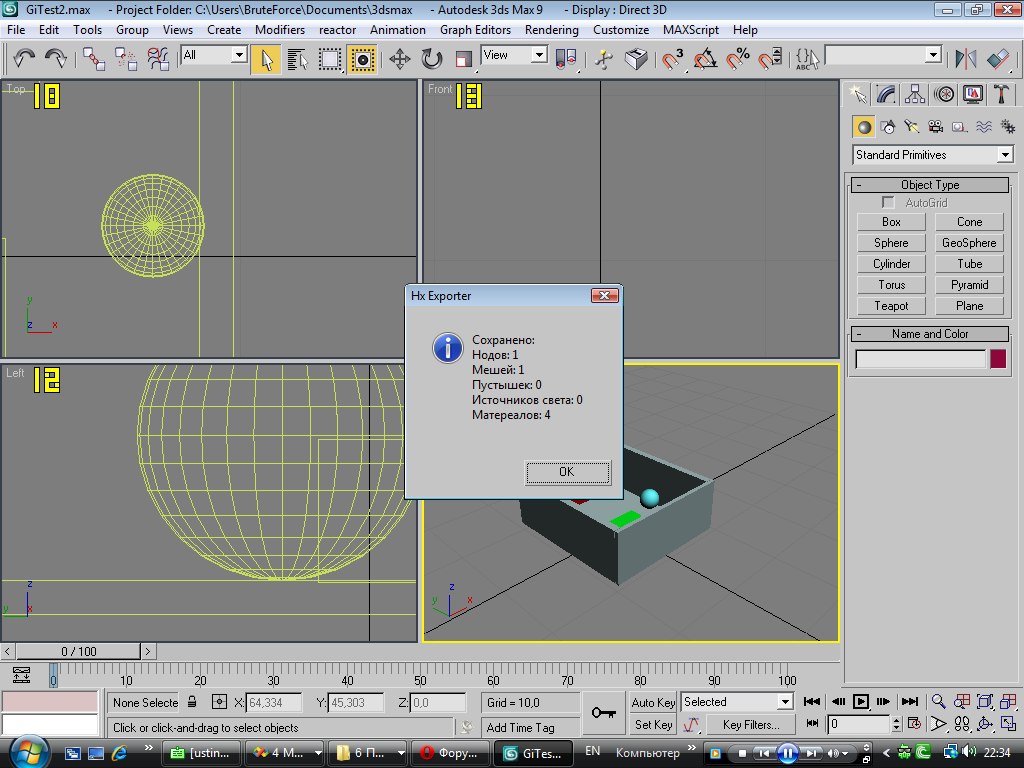Expand the selection filter All dropdown

239,56
